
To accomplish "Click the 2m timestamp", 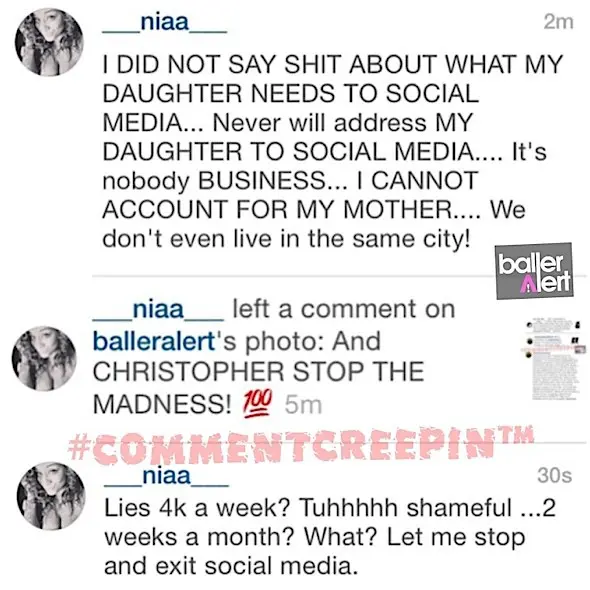I will pos(558,23).
